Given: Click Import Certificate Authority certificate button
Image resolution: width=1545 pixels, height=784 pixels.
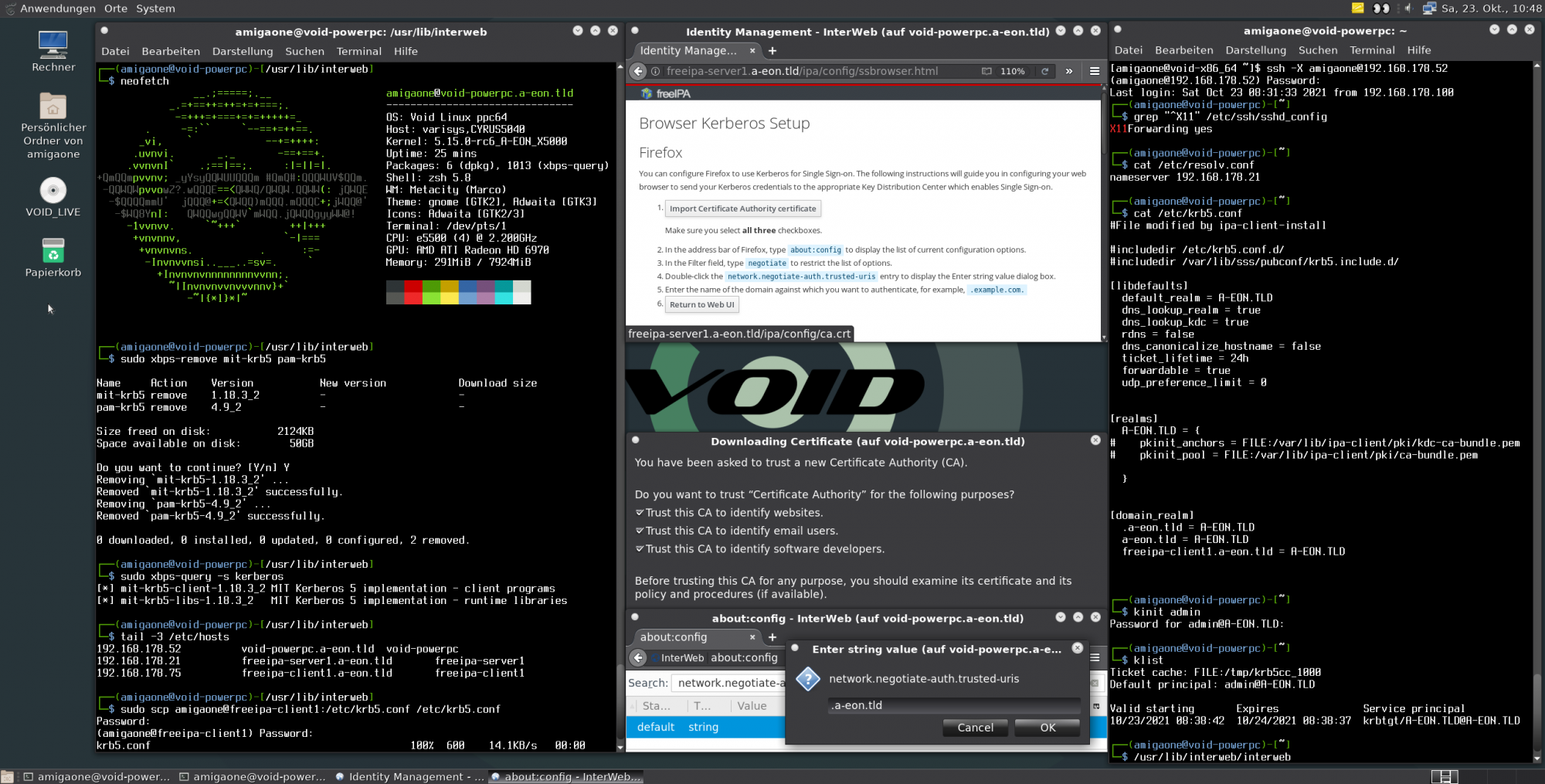Looking at the screenshot, I should 742,209.
